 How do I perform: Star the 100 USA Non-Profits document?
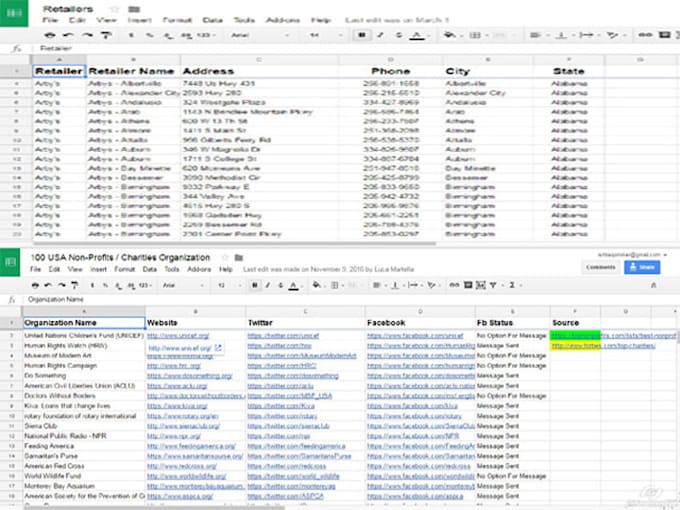[x=225, y=258]
